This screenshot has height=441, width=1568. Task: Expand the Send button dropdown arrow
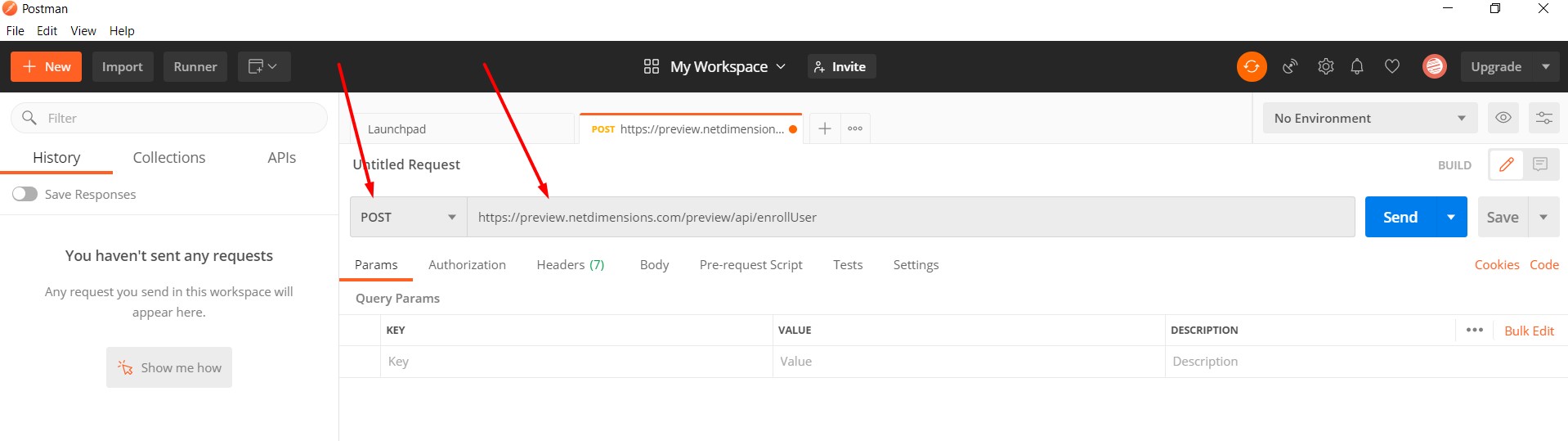[x=1451, y=217]
